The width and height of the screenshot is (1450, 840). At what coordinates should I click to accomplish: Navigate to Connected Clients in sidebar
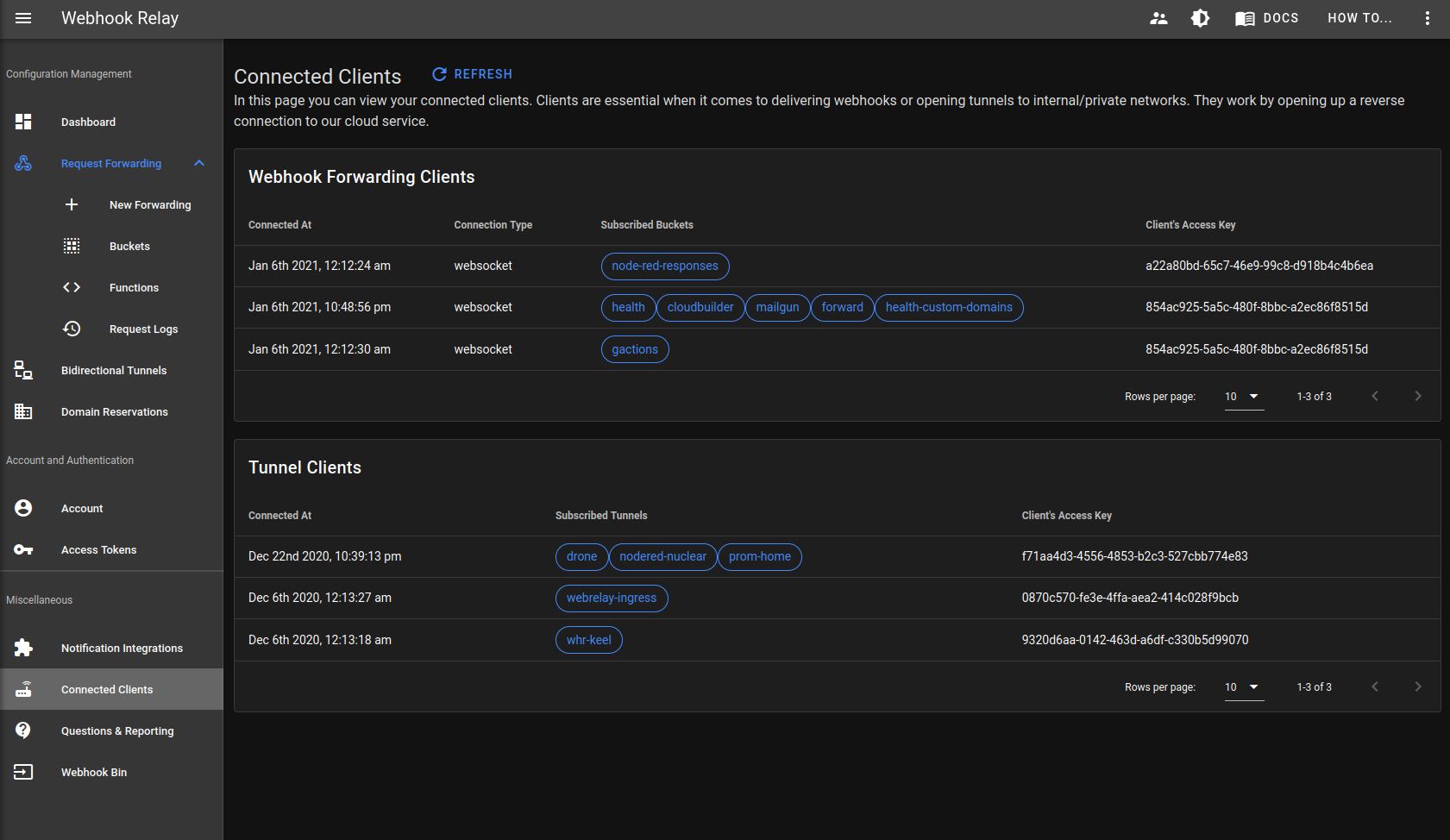point(106,689)
